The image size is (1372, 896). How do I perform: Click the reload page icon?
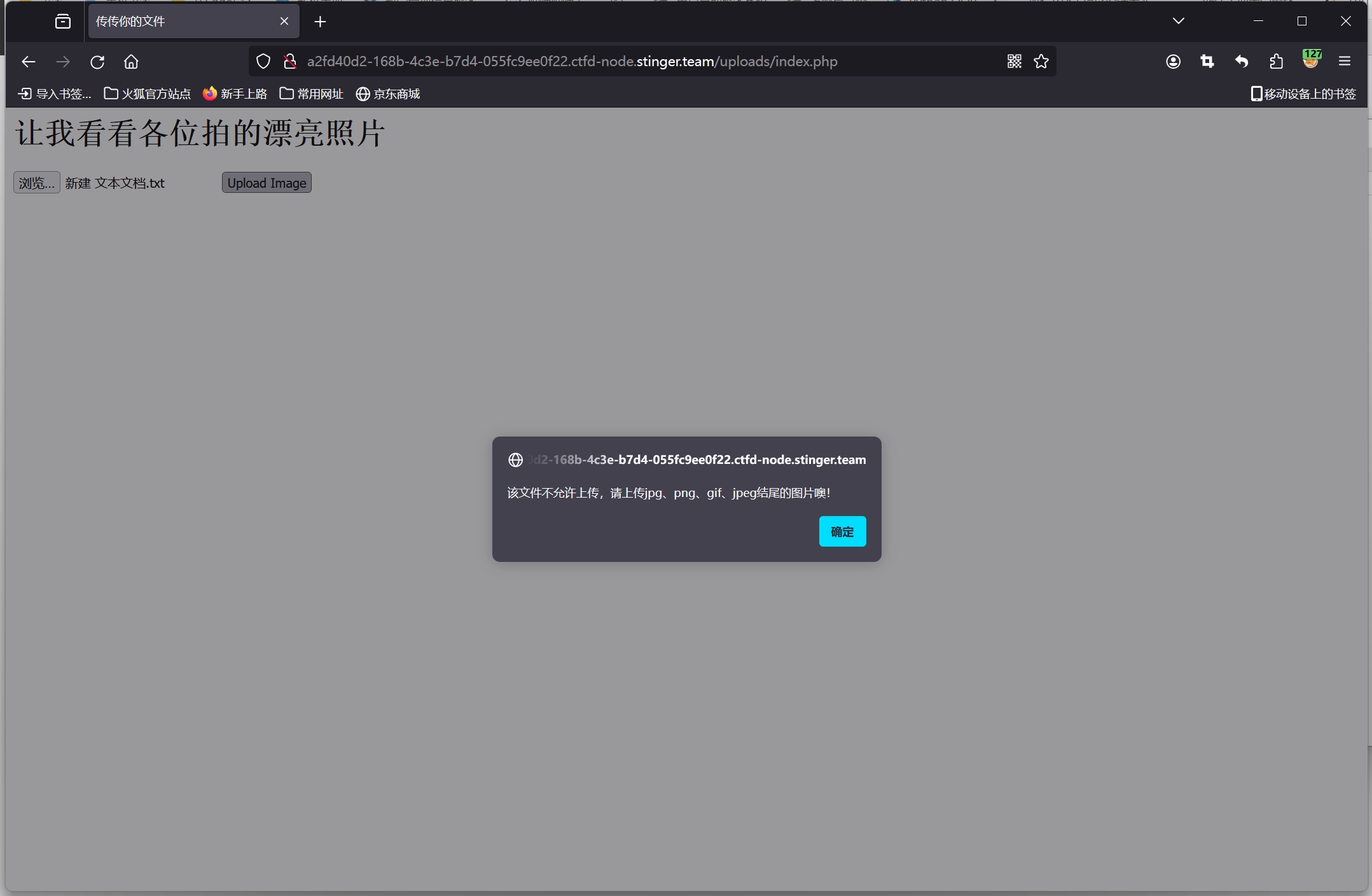97,62
